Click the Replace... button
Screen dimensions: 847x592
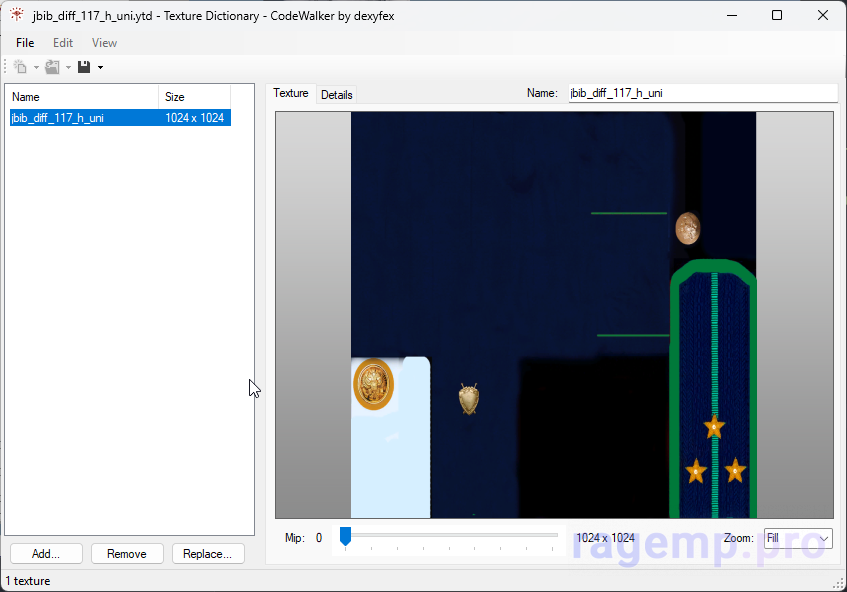[208, 554]
